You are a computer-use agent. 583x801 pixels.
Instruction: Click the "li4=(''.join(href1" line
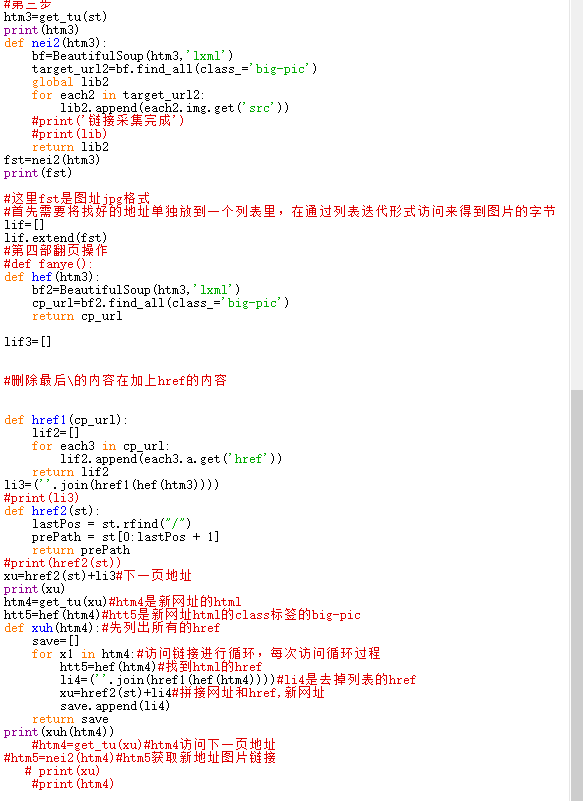coord(238,680)
